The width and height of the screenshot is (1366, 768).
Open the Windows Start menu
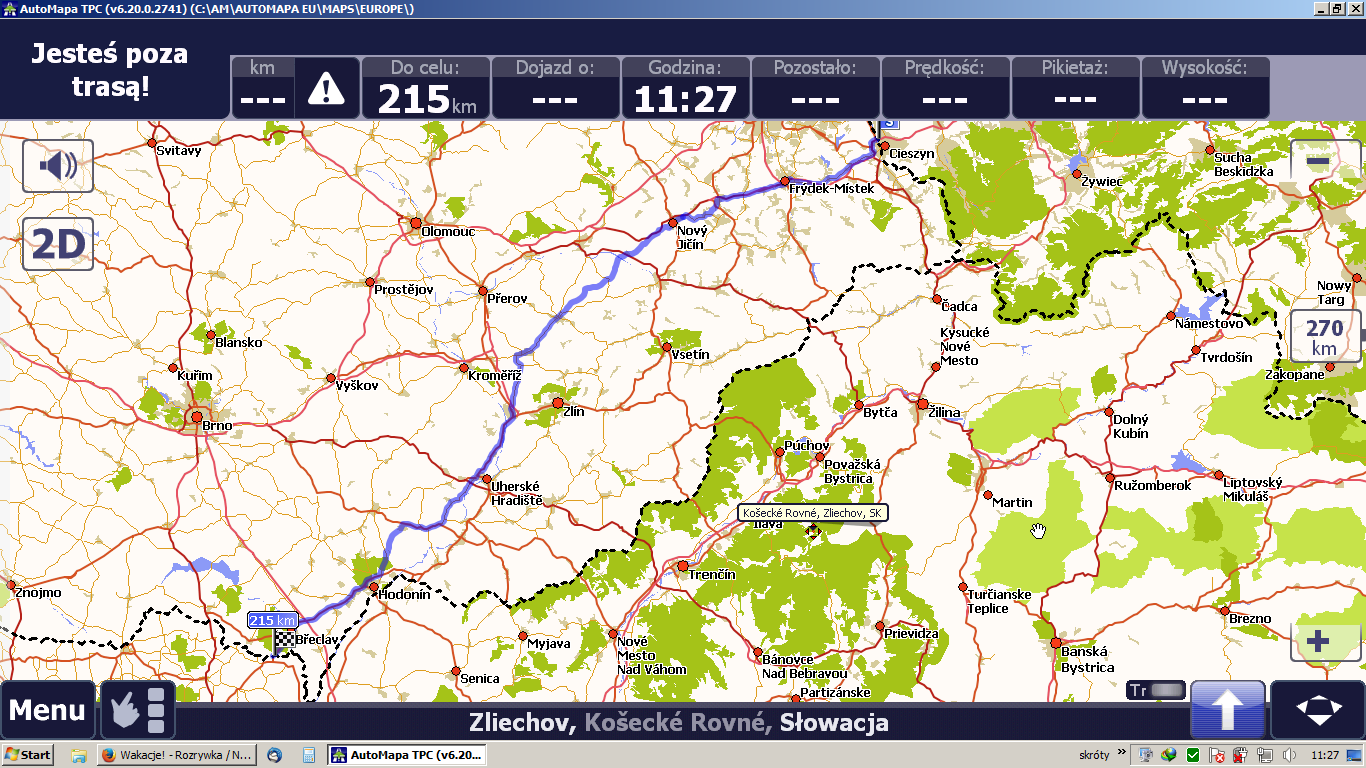point(28,755)
